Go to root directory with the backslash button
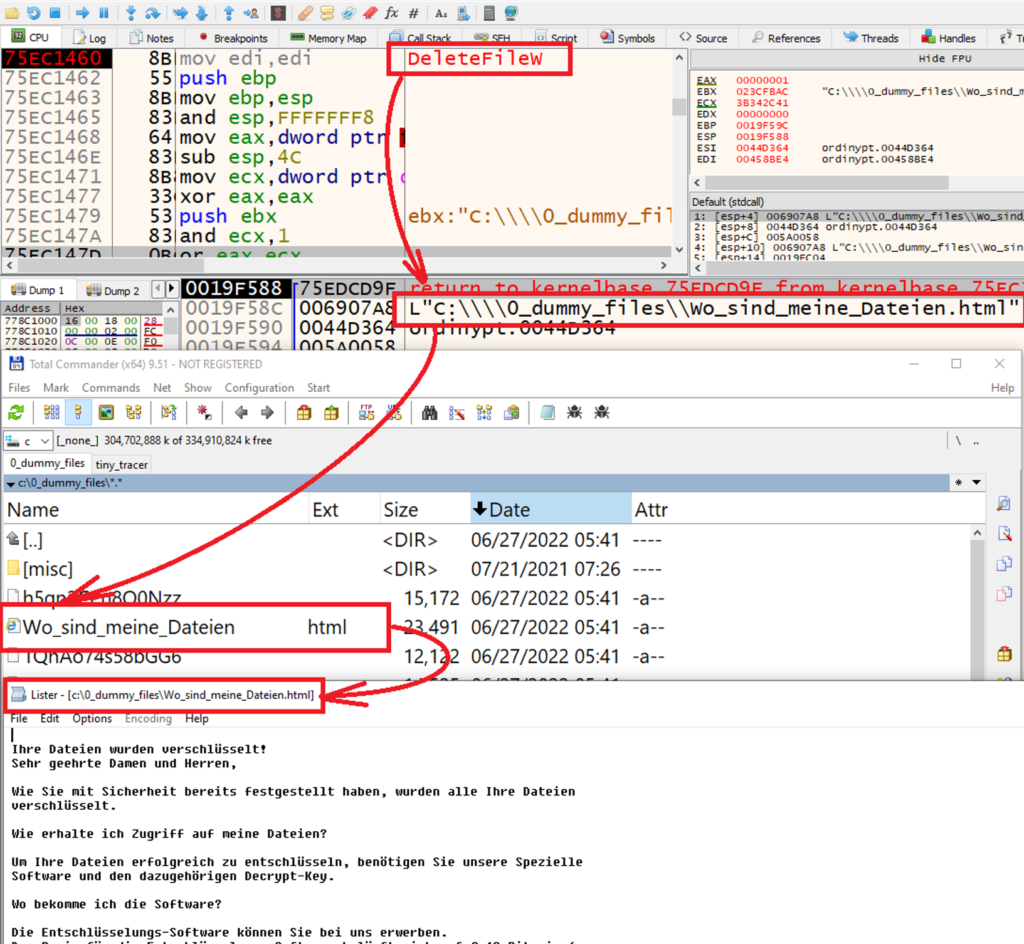Image resolution: width=1024 pixels, height=944 pixels. 958,440
